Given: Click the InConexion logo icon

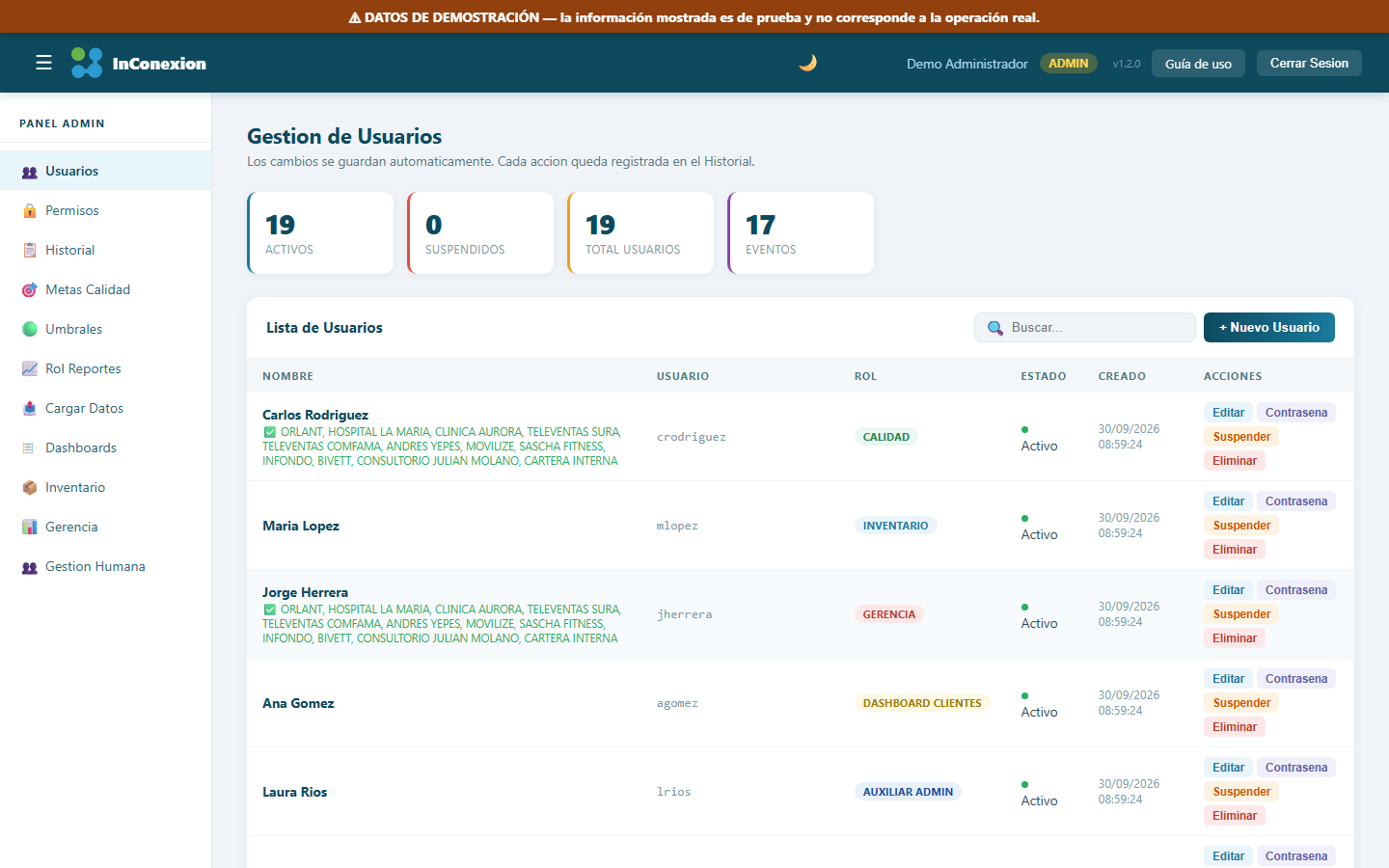Looking at the screenshot, I should pos(87,63).
